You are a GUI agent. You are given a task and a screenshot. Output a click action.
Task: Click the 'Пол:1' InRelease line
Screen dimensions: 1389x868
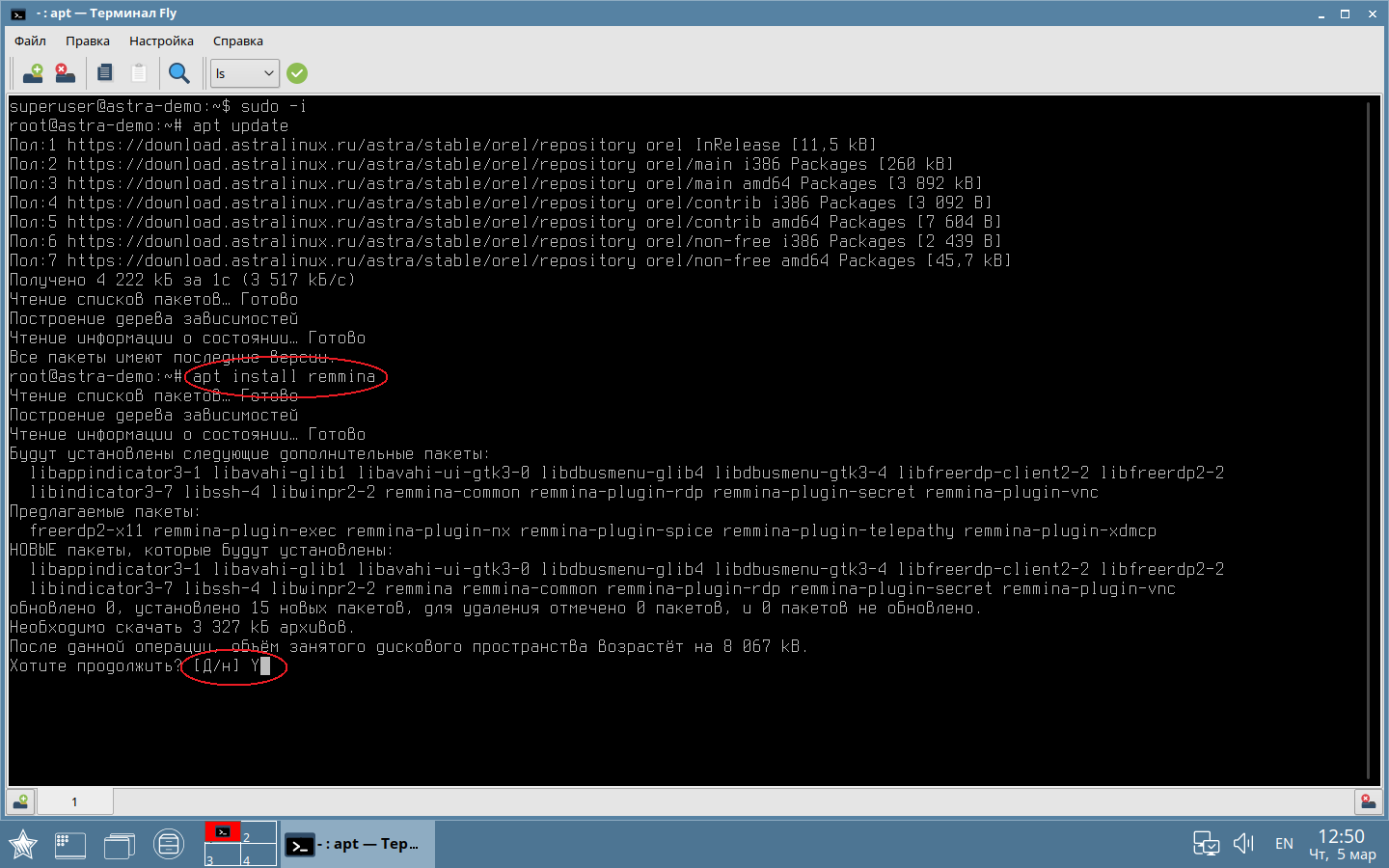(x=443, y=145)
